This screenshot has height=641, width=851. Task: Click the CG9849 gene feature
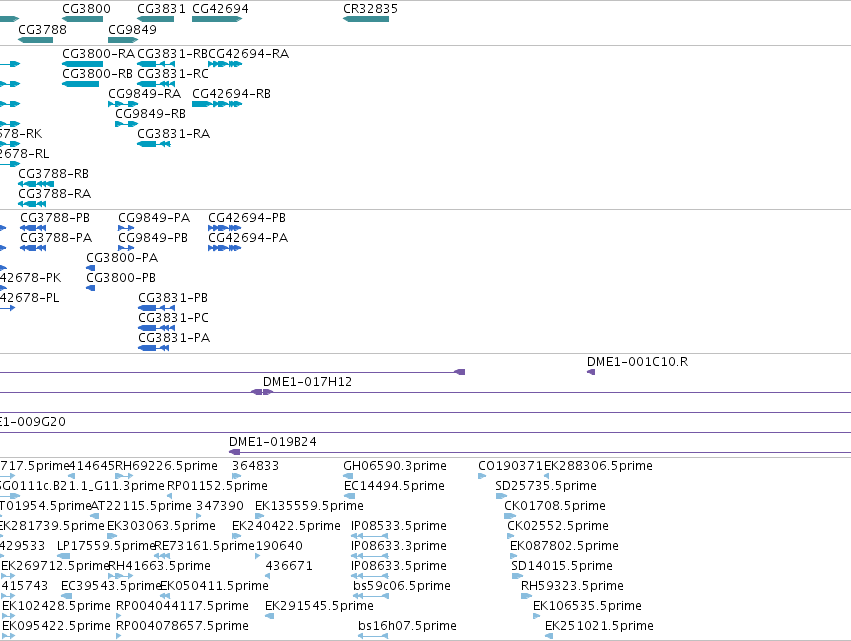123,40
